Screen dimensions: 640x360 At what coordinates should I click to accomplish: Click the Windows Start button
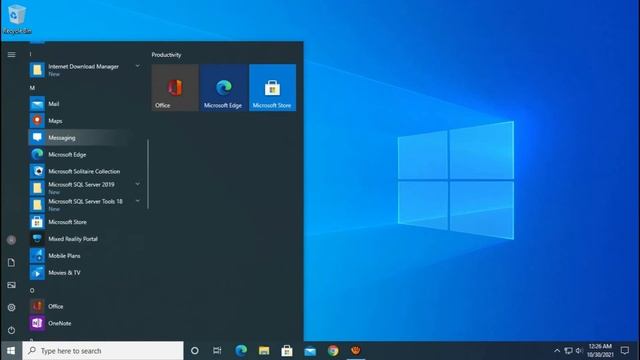pyautogui.click(x=11, y=351)
